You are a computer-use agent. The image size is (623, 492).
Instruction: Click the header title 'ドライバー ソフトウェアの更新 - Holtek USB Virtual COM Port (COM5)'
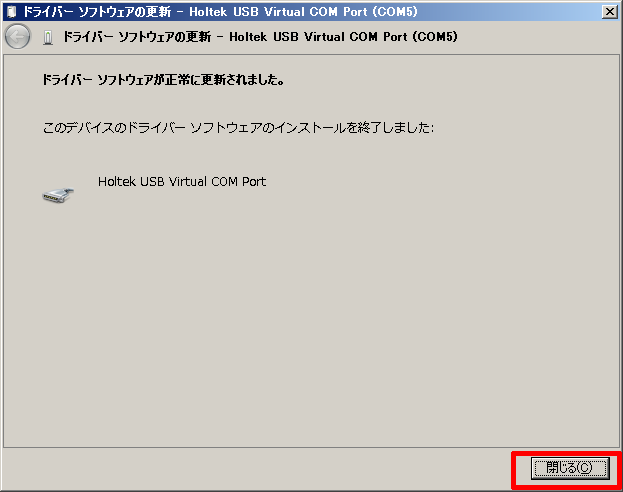point(260,37)
